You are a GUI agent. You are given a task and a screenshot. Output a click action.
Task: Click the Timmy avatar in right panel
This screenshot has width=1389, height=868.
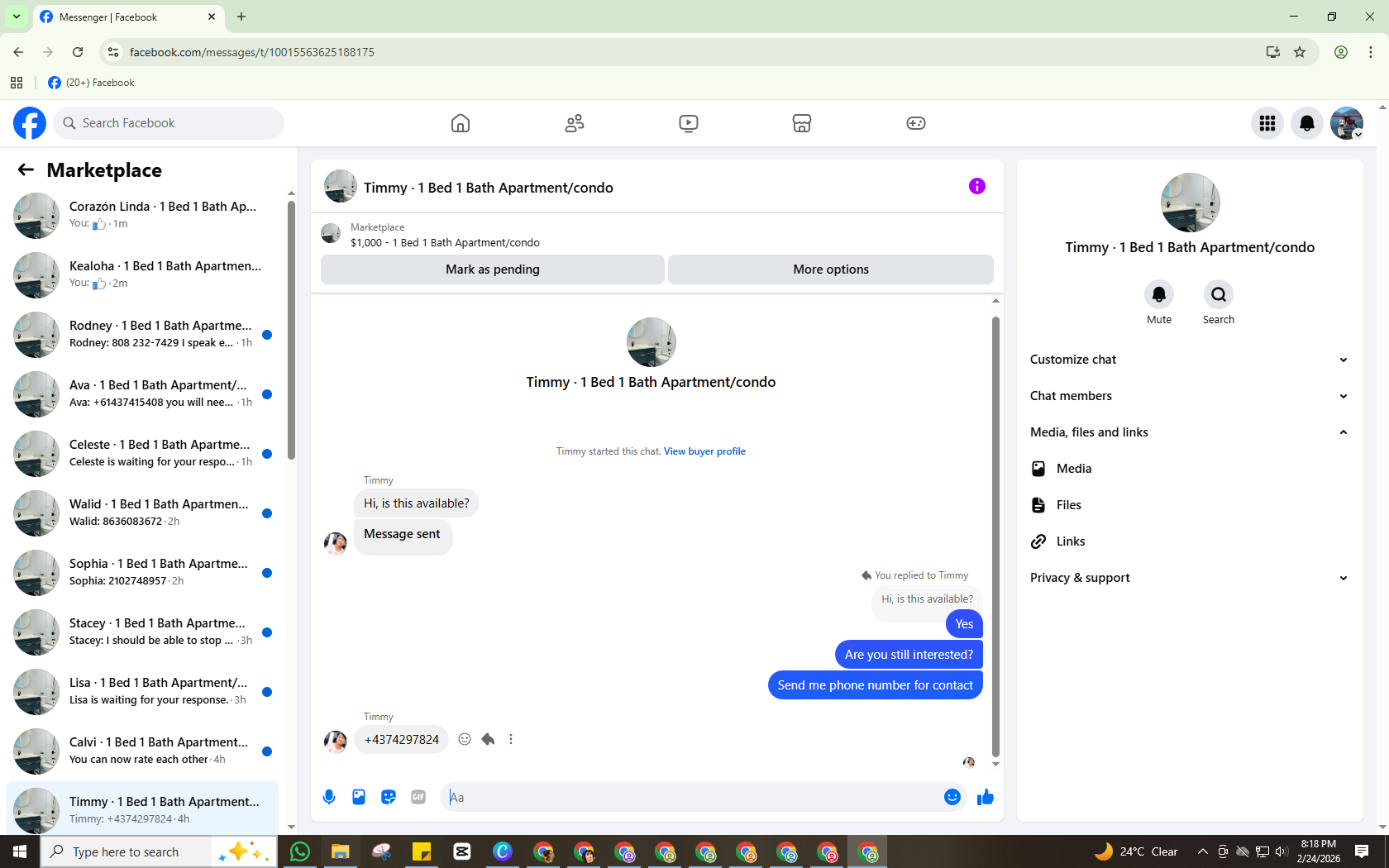(x=1190, y=203)
